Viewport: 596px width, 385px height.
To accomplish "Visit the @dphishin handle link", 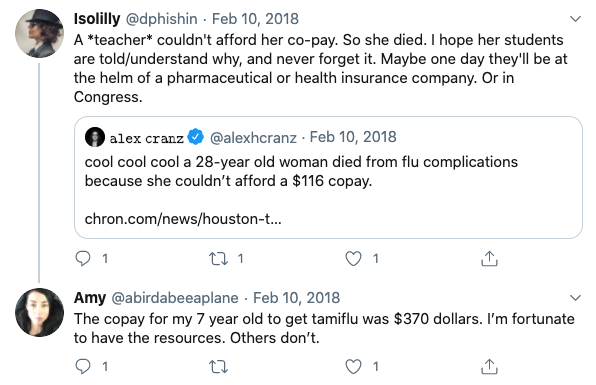I will click(x=161, y=19).
